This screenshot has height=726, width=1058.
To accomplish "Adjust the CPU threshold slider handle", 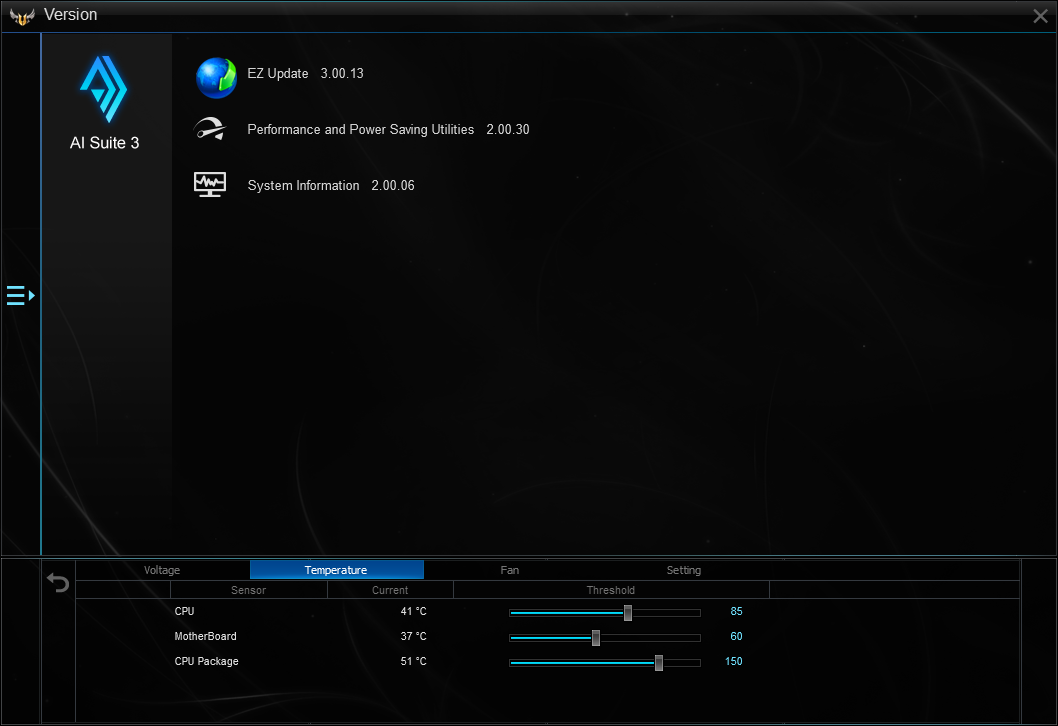I will (628, 613).
